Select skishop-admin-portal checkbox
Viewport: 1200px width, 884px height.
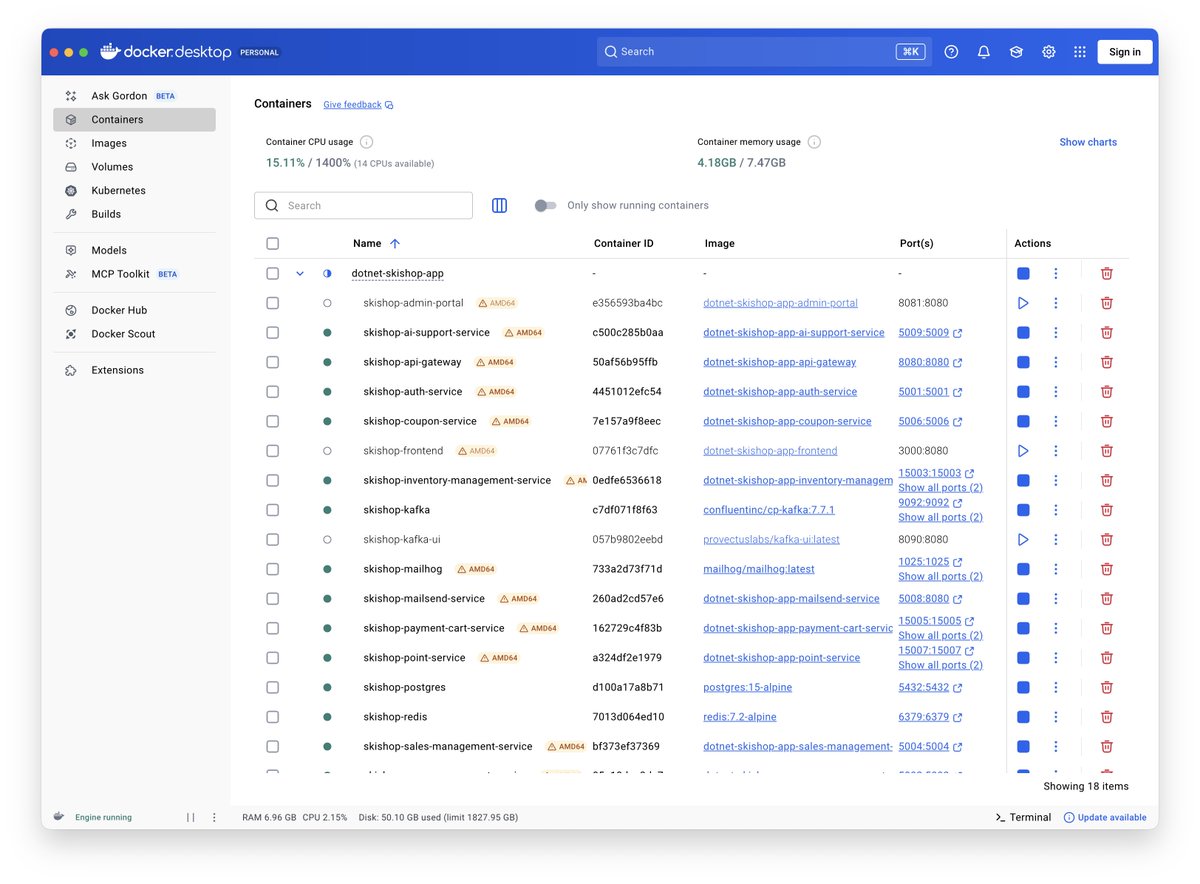click(x=273, y=303)
